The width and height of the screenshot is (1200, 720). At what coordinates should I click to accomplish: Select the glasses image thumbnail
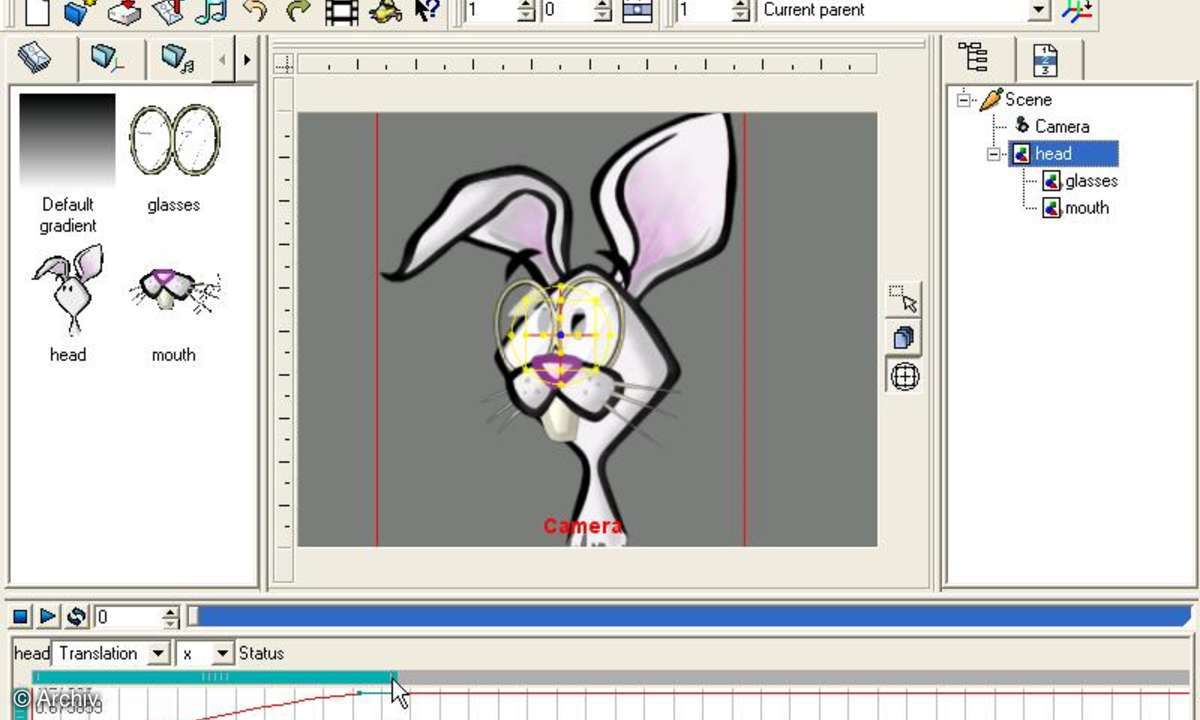tap(174, 141)
